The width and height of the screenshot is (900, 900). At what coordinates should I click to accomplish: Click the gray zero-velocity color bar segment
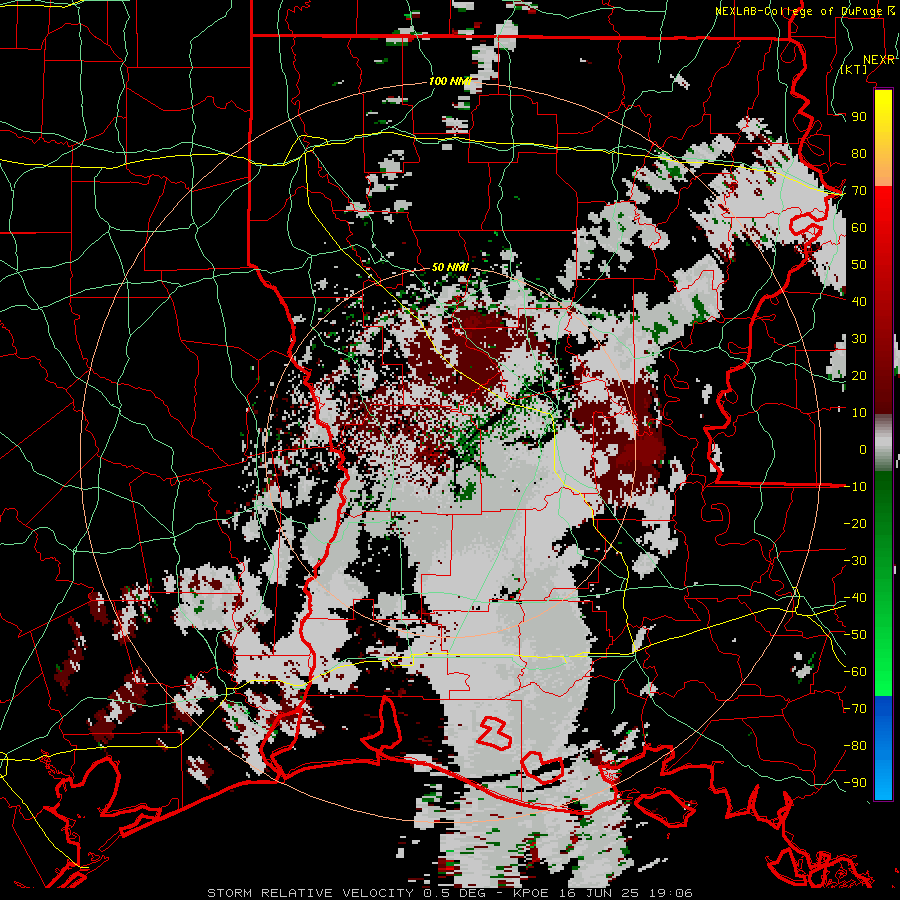883,443
